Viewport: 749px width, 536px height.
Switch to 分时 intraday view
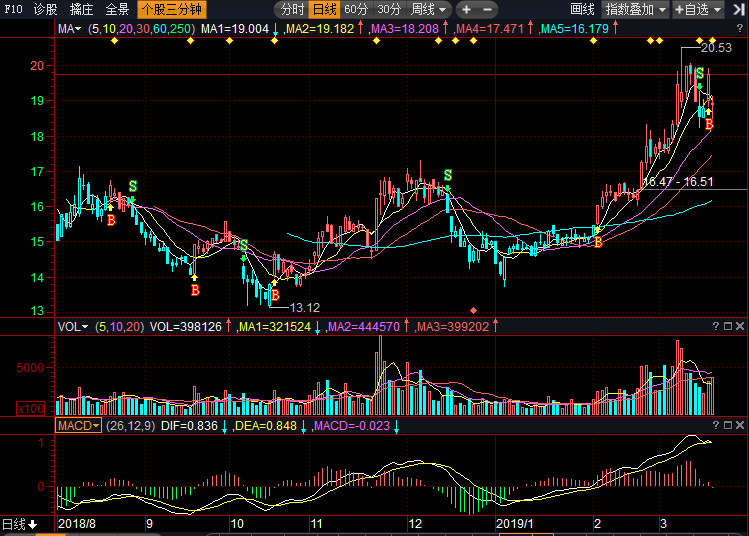[x=292, y=9]
